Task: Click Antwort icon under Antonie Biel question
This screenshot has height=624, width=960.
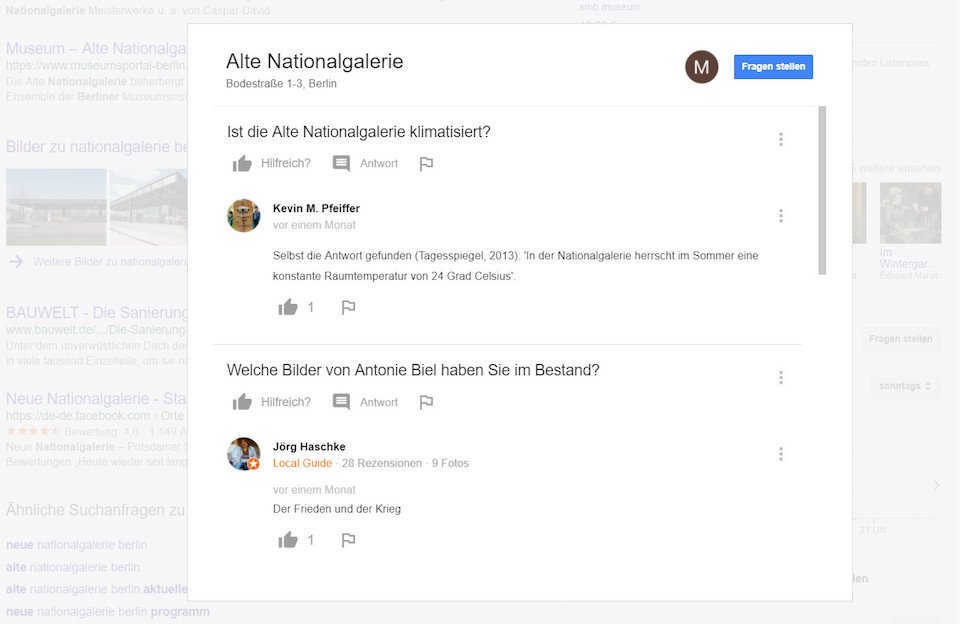Action: point(341,402)
